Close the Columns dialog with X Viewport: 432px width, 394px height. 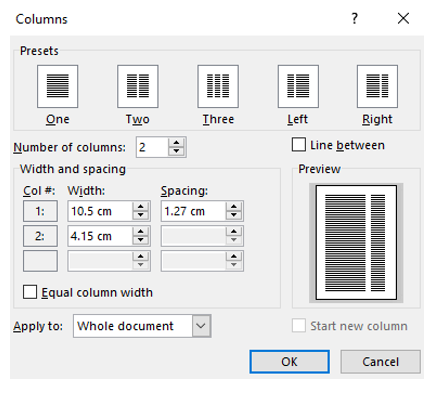point(403,18)
